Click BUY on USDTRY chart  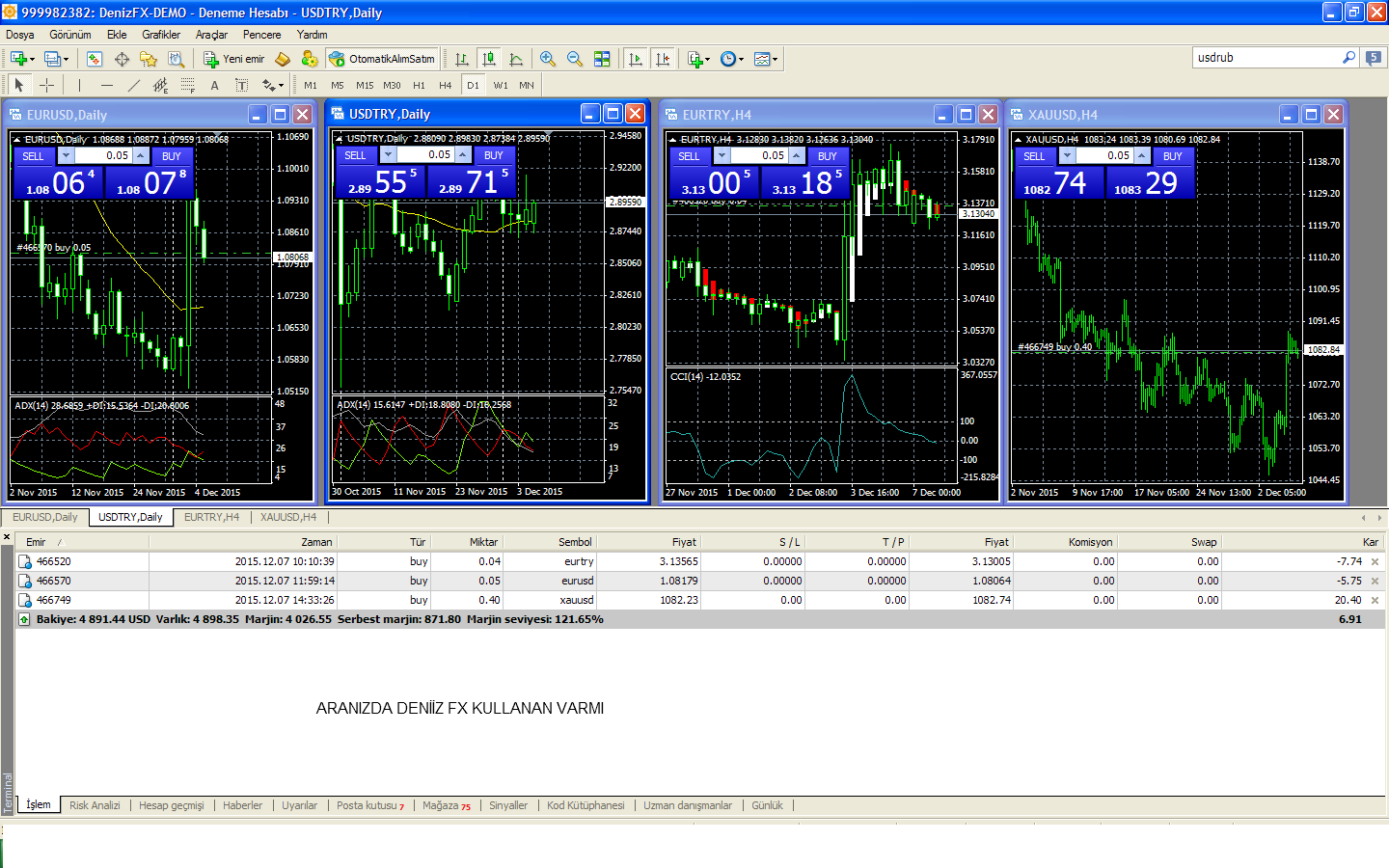coord(494,155)
